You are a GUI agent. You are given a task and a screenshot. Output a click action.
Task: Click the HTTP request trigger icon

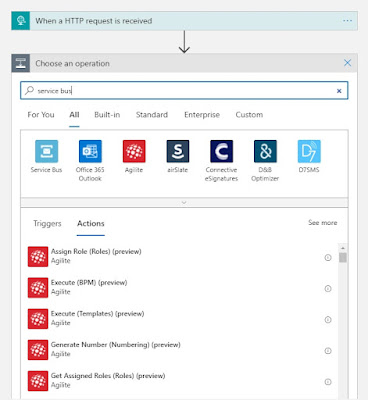(21, 21)
